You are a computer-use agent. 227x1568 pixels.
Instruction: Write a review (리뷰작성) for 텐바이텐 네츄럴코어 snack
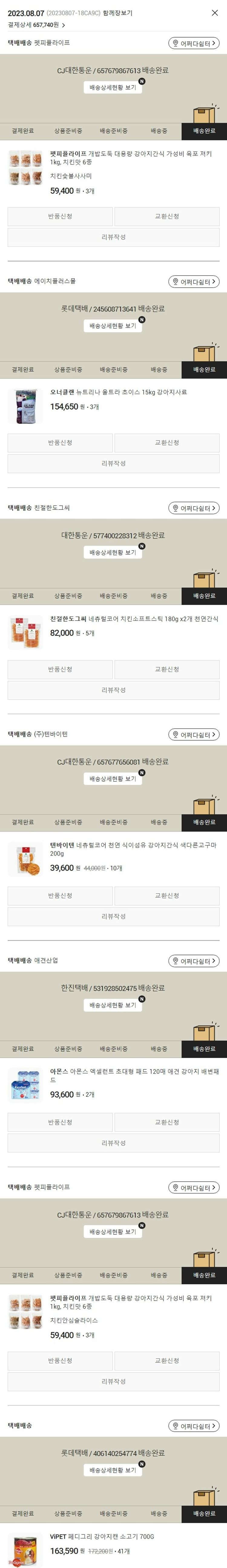click(x=113, y=916)
